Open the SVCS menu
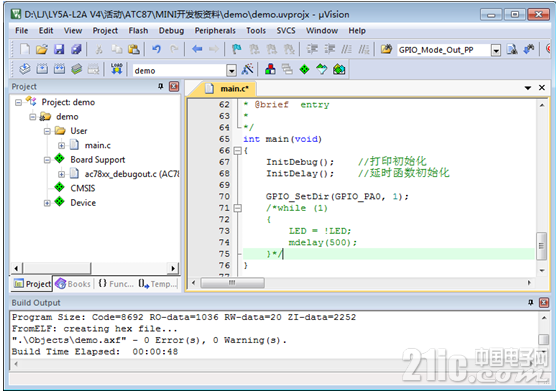The height and width of the screenshot is (391, 556). 286,30
